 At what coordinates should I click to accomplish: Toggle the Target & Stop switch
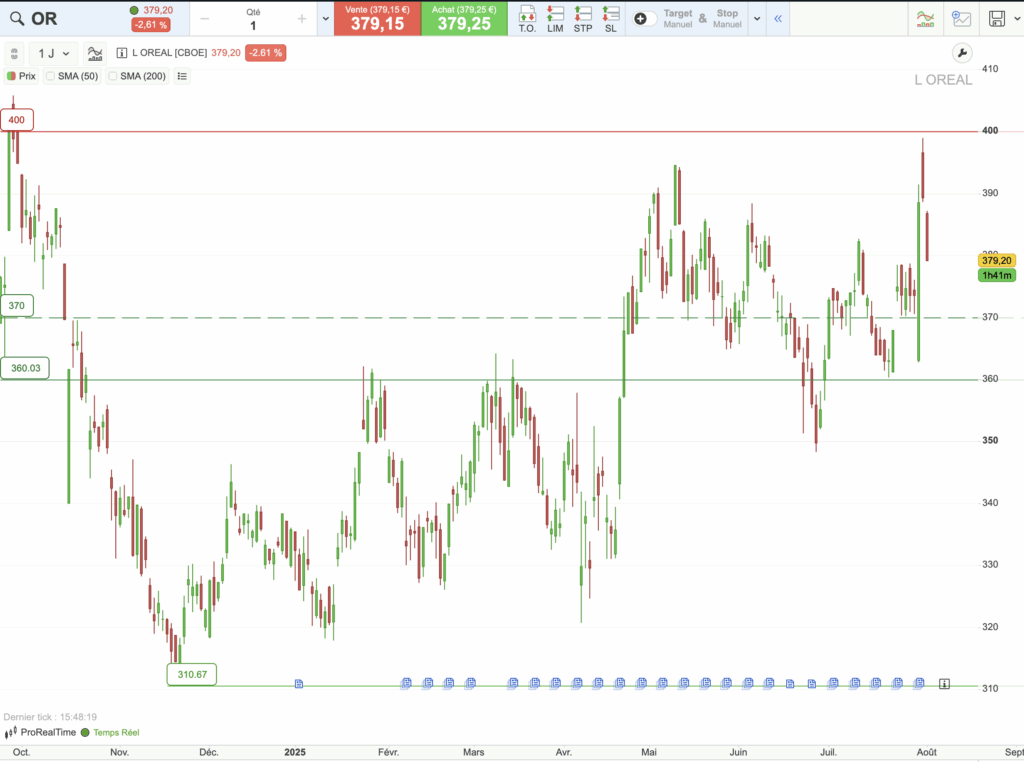[644, 19]
